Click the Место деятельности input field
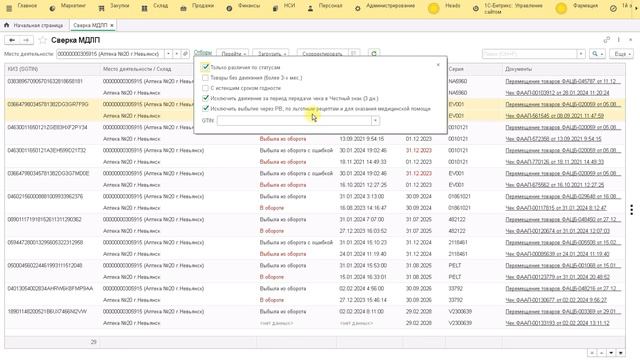 tap(110, 54)
